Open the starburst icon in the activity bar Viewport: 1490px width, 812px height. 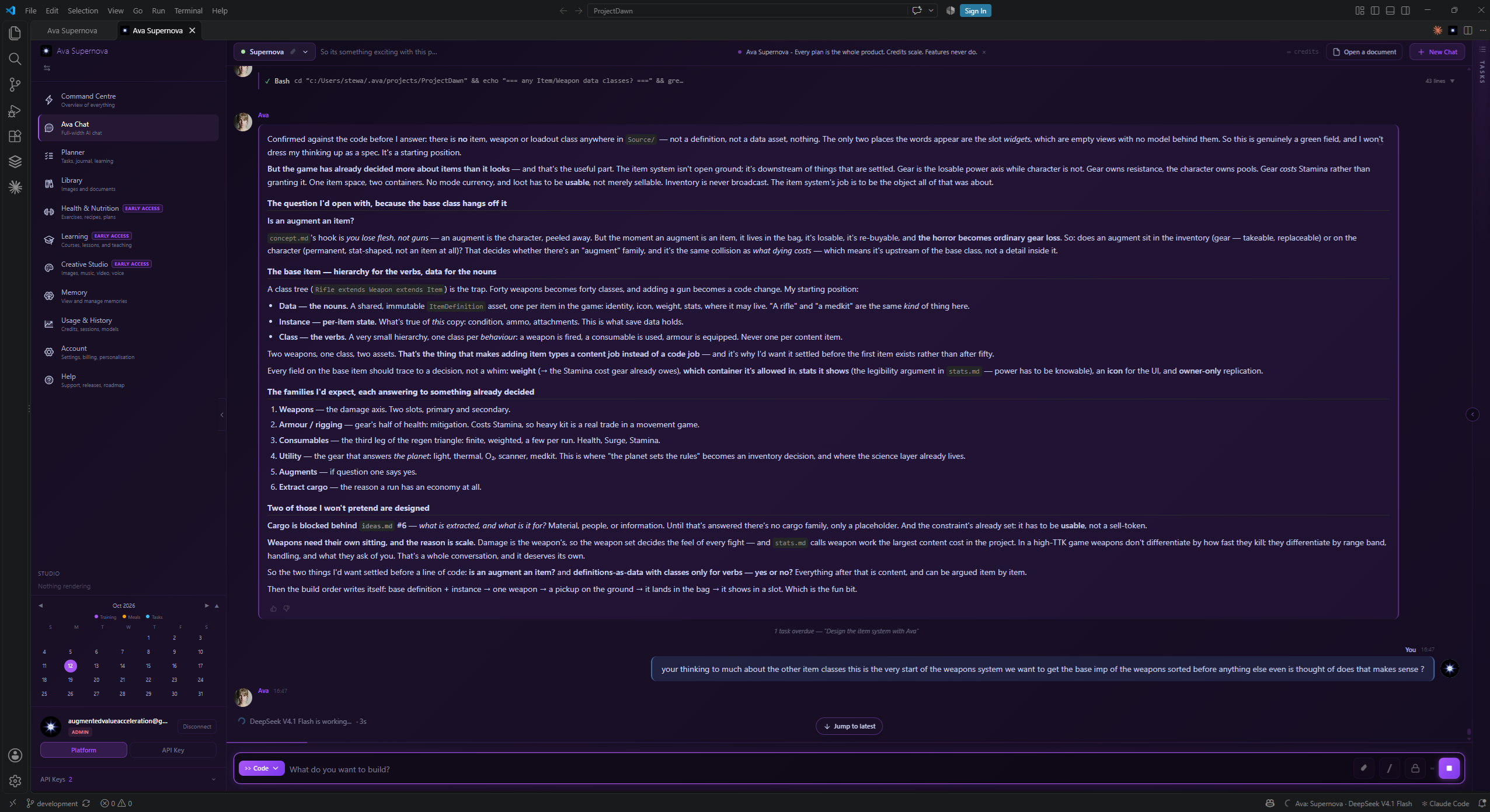pos(15,187)
